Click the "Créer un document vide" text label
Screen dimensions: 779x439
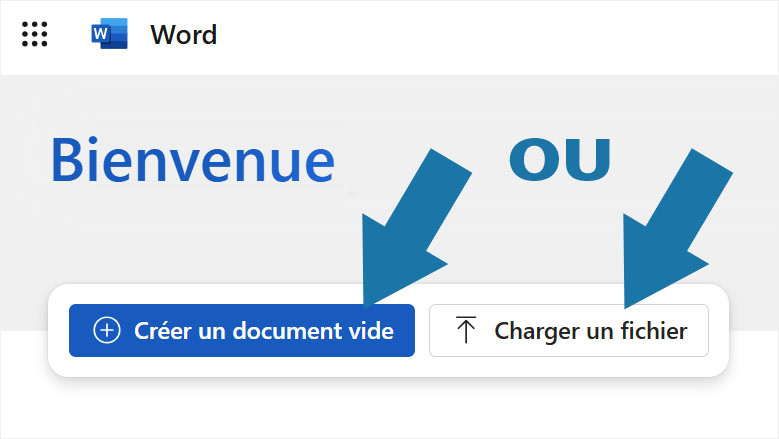tap(264, 331)
